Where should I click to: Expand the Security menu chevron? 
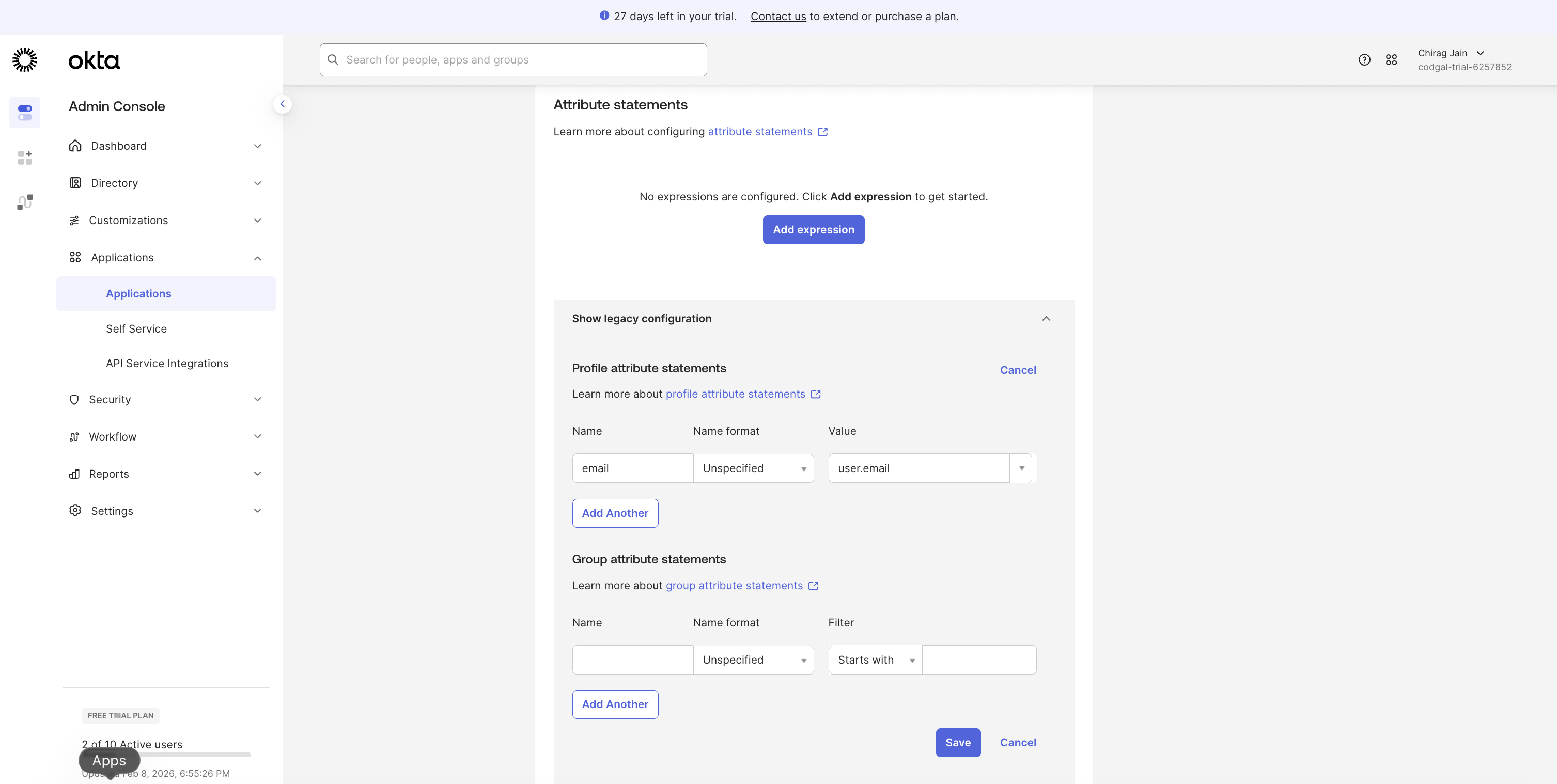pos(257,400)
